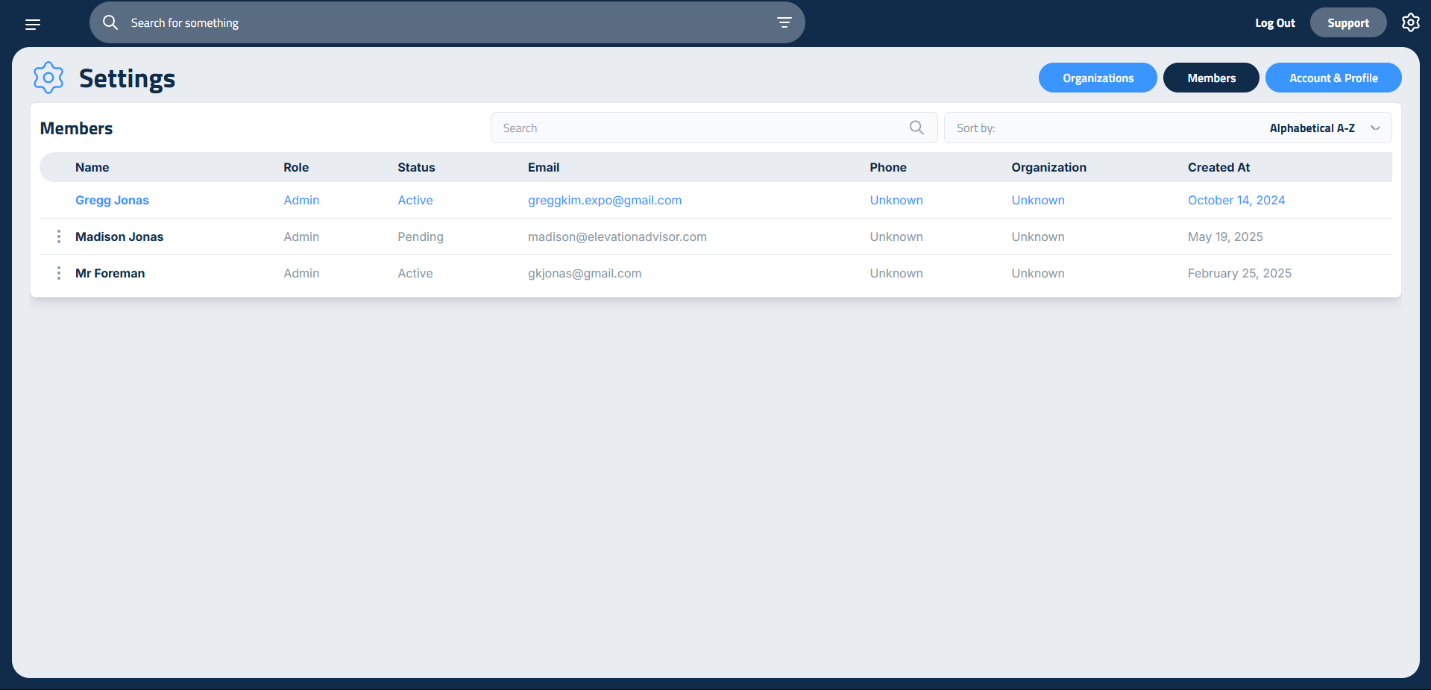Image resolution: width=1431 pixels, height=690 pixels.
Task: Click the Created At column header
Action: (x=1218, y=167)
